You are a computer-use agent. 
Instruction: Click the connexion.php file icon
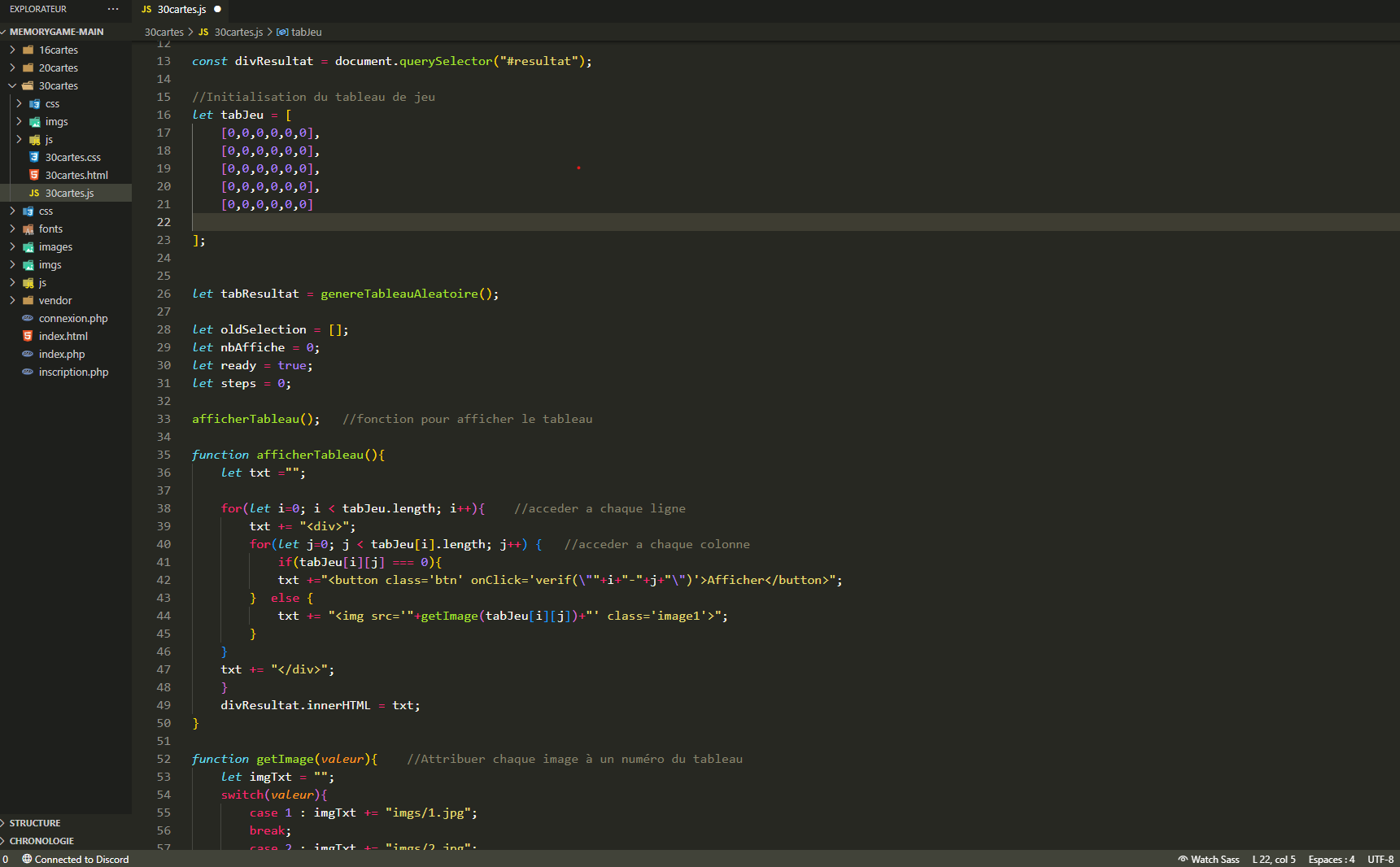click(x=28, y=318)
